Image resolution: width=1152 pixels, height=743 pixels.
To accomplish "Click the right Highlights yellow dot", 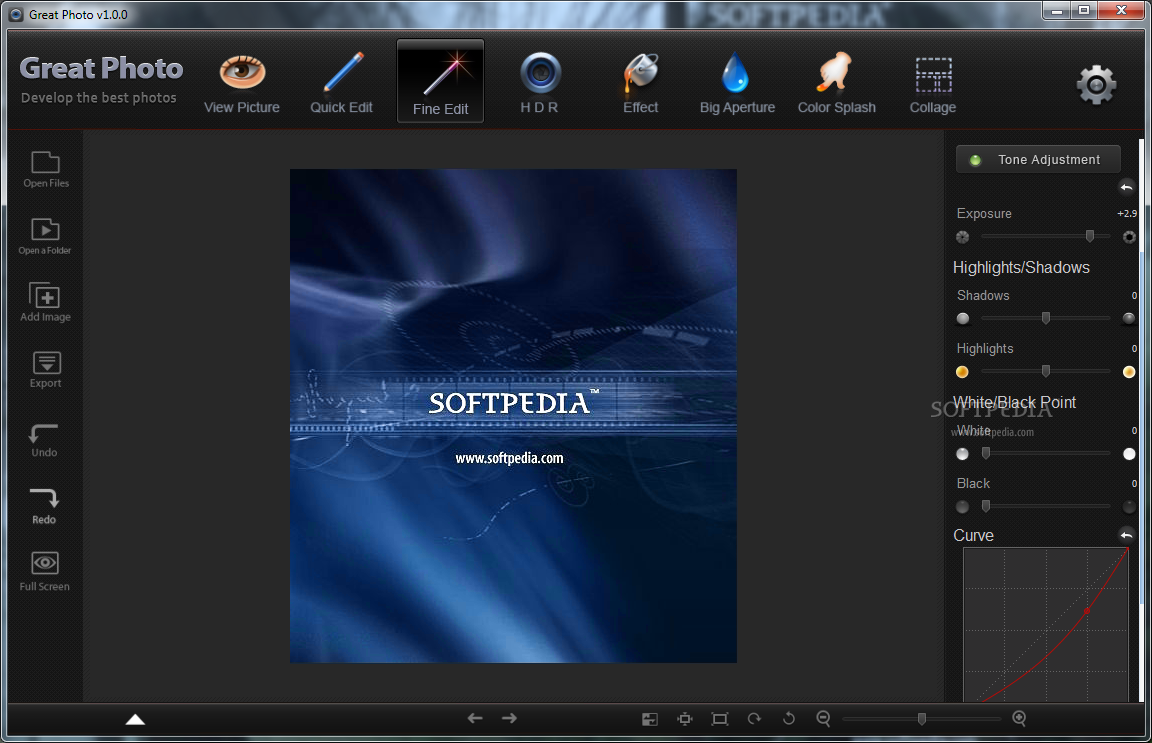I will pyautogui.click(x=1129, y=372).
